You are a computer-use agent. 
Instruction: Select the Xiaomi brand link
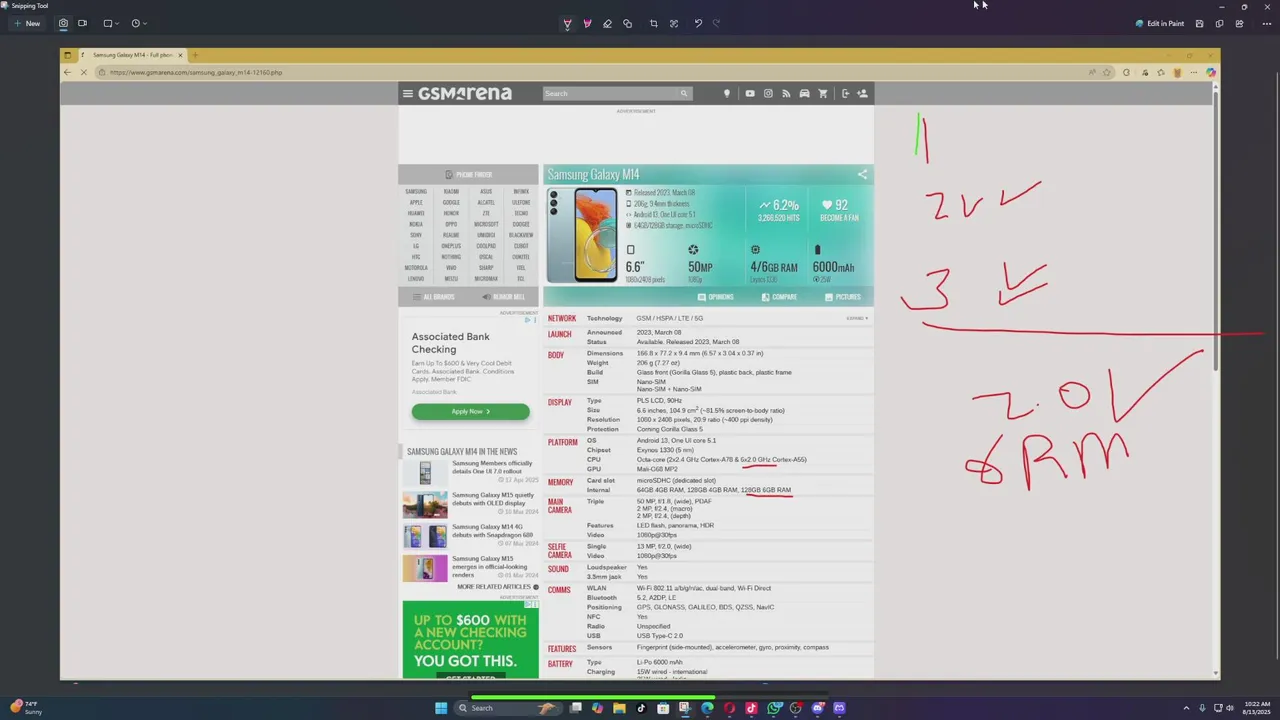[451, 191]
